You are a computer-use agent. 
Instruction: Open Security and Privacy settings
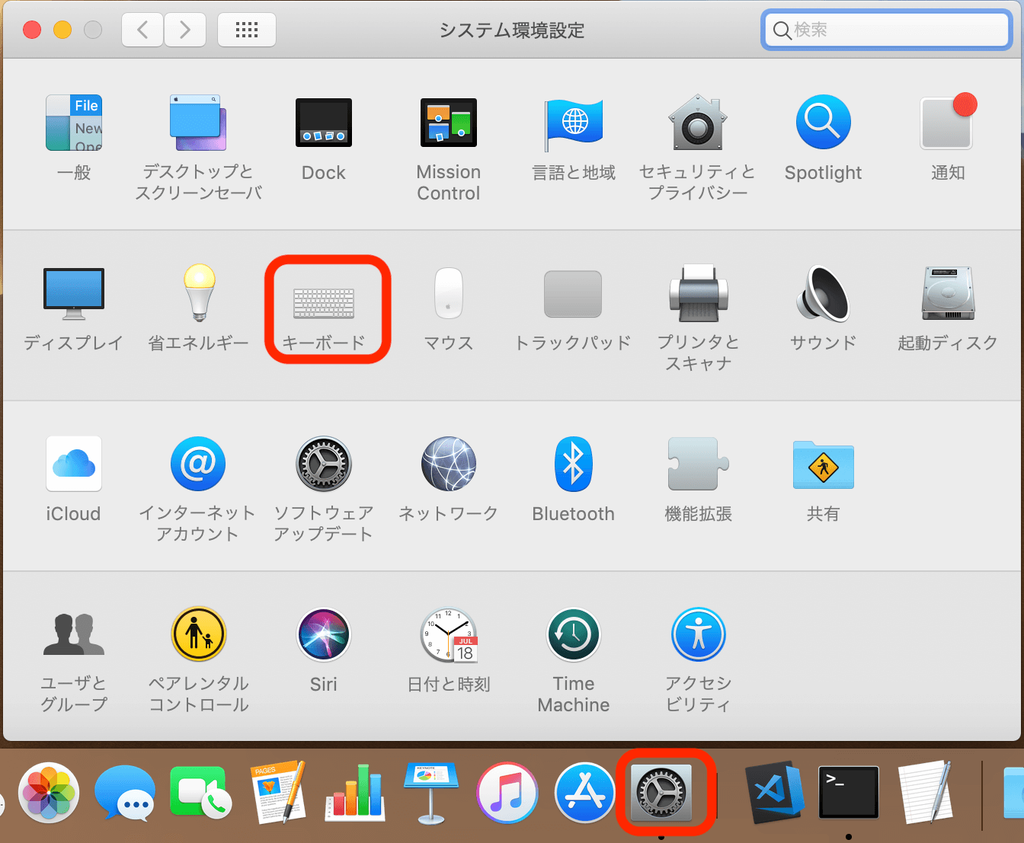pos(698,123)
